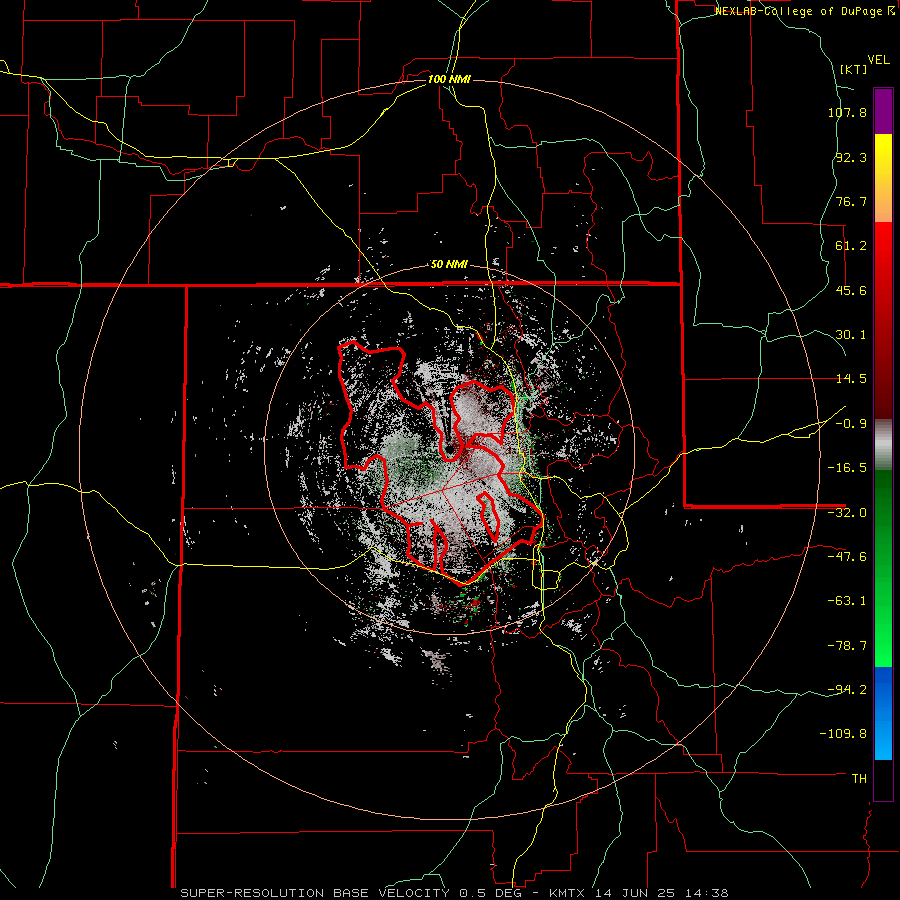The image size is (900, 900).
Task: Click the KMTX radar site black dot
Action: click(448, 449)
